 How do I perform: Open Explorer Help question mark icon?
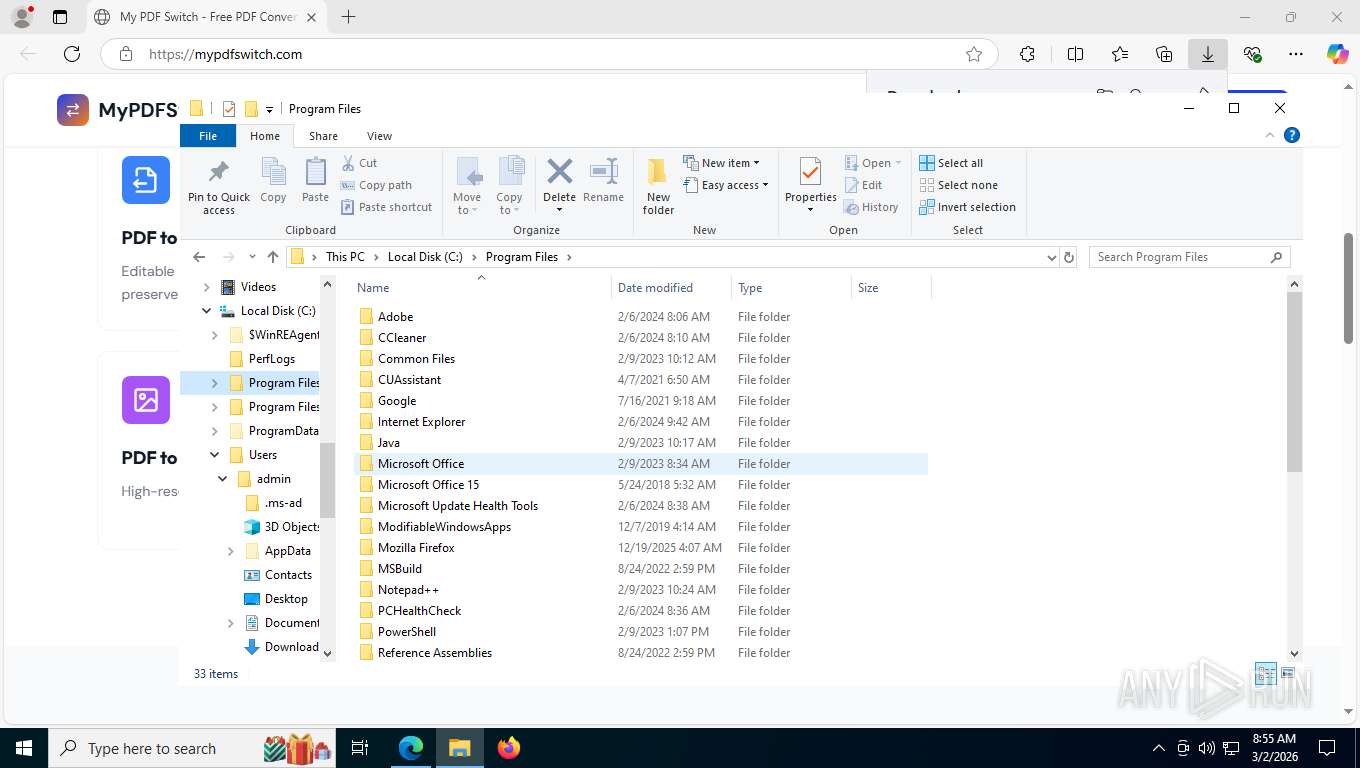(x=1292, y=135)
